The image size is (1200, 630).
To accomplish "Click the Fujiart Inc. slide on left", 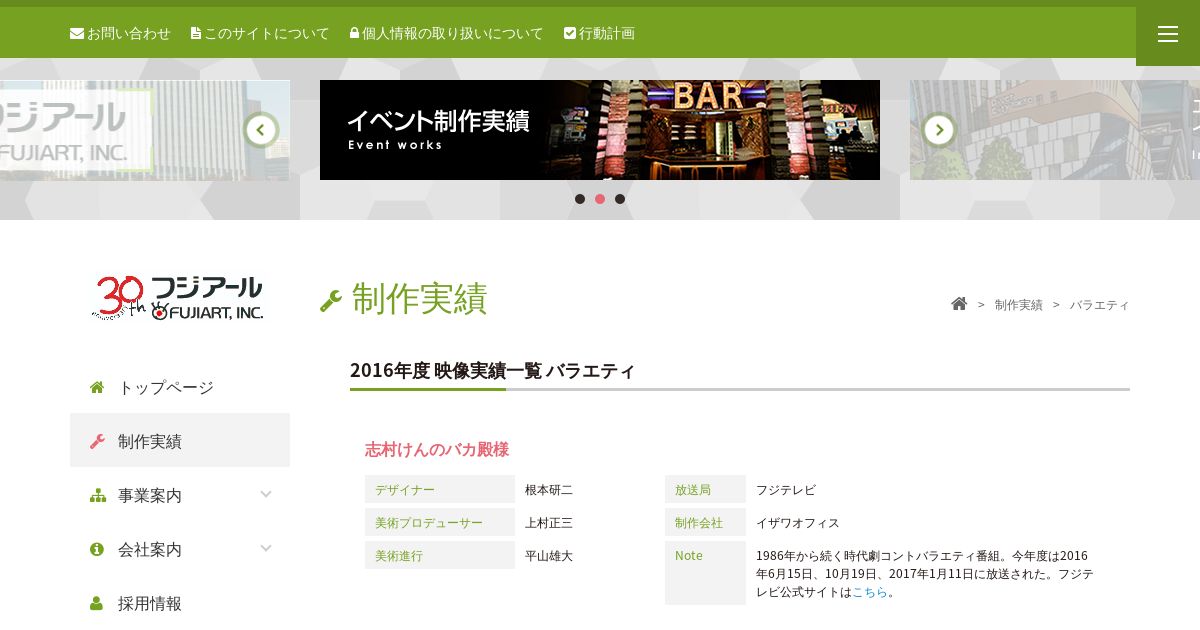I will (145, 130).
